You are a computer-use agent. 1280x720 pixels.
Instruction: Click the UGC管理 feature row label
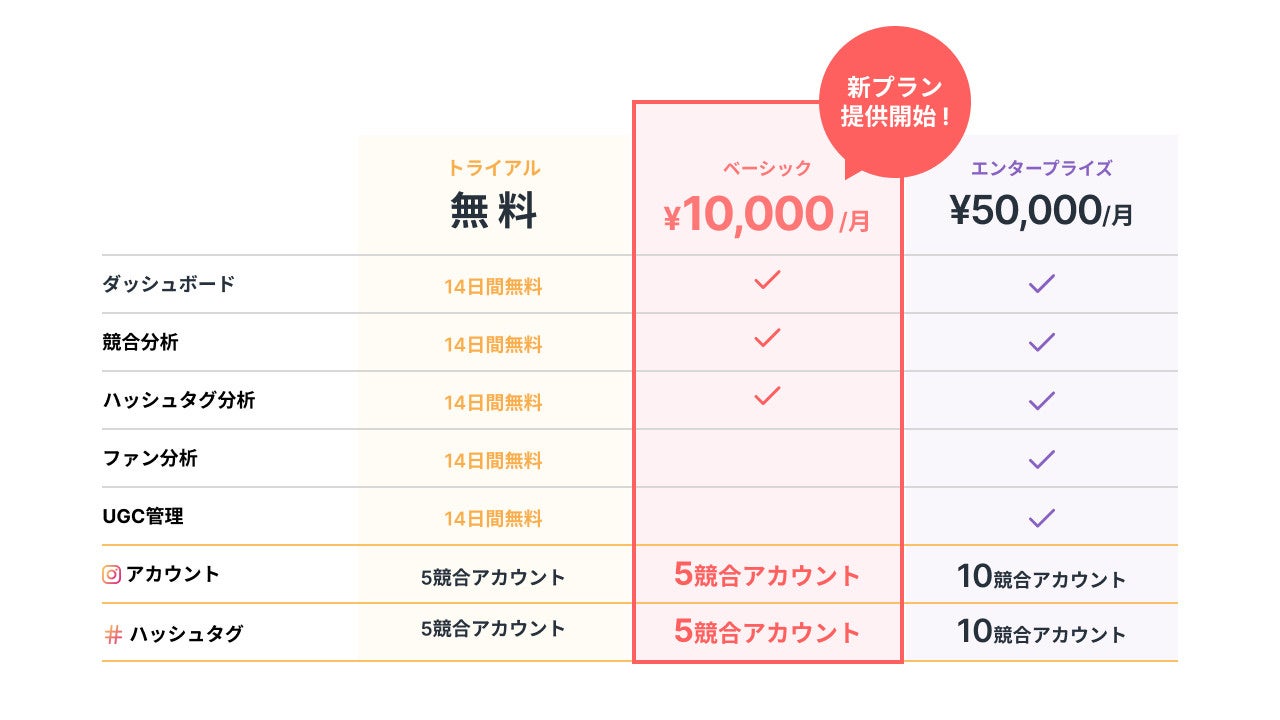143,517
